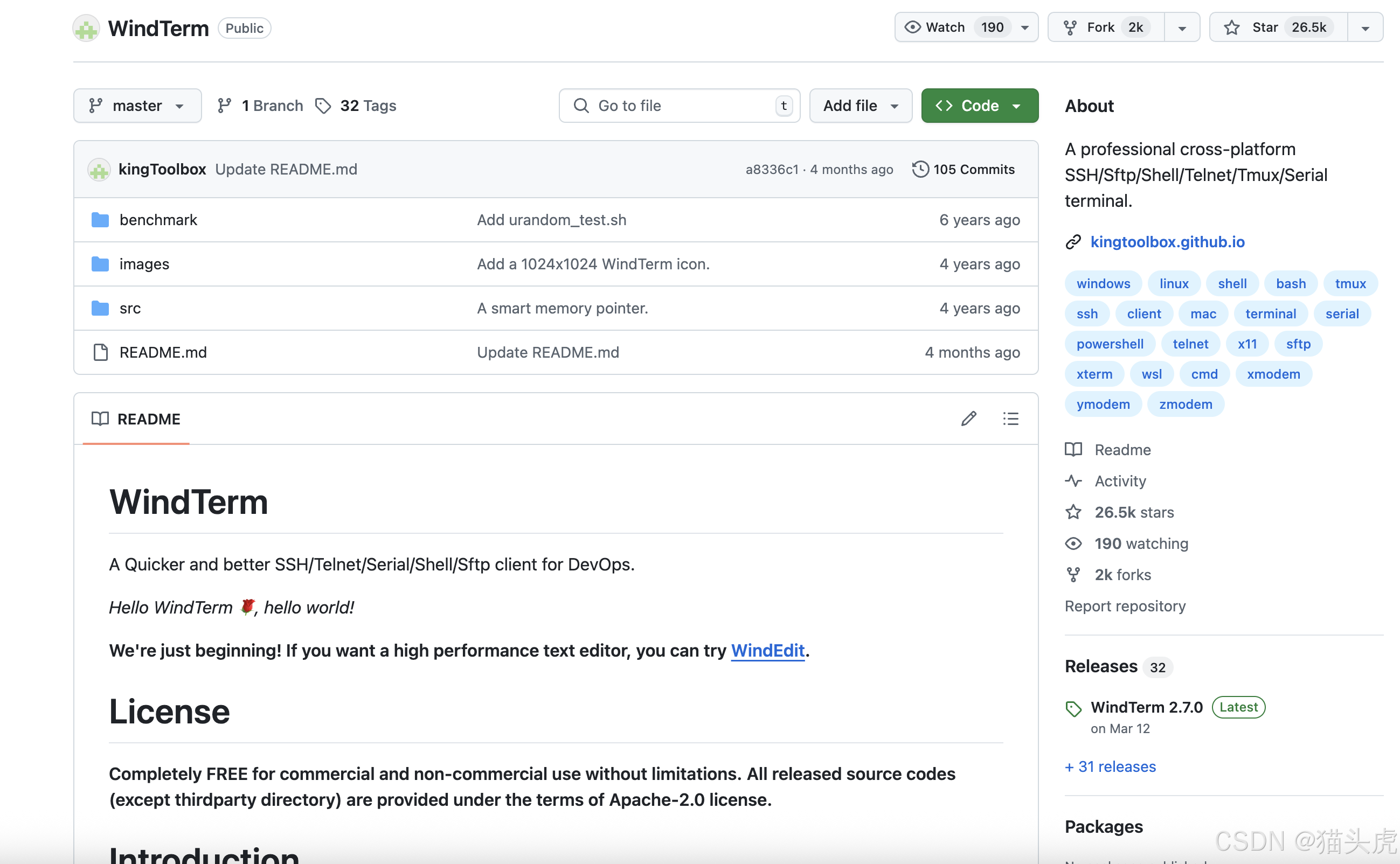This screenshot has width=1400, height=864.
Task: Click the README.md file icon
Action: pyautogui.click(x=100, y=352)
